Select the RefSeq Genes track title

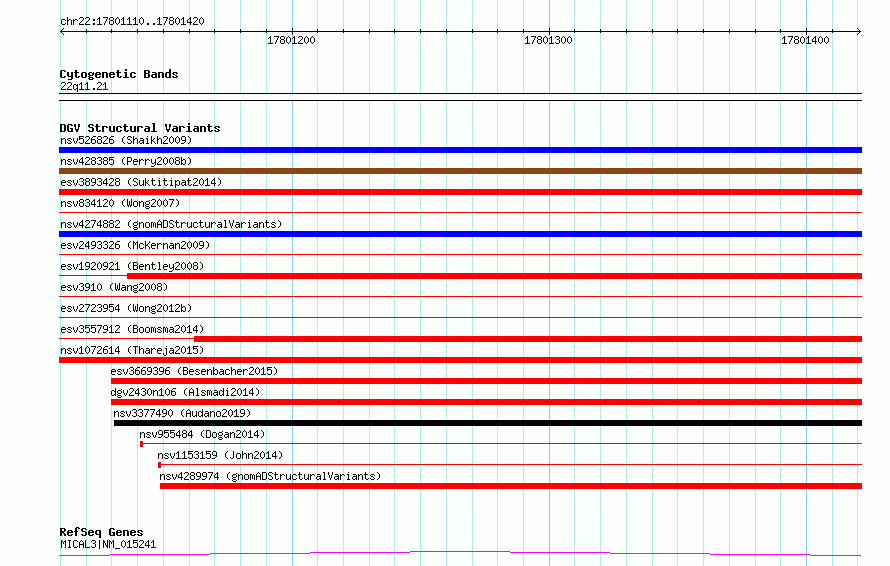[x=101, y=532]
